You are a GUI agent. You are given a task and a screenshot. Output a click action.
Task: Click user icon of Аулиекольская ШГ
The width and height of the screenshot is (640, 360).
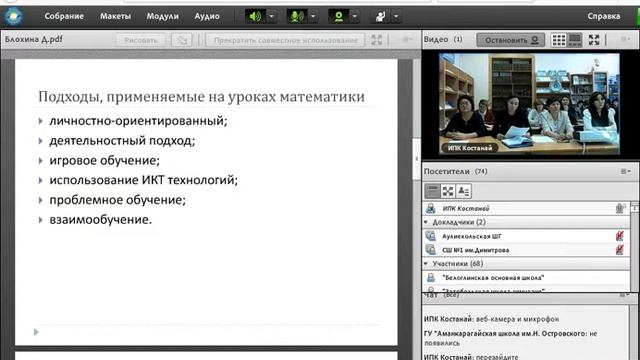431,236
